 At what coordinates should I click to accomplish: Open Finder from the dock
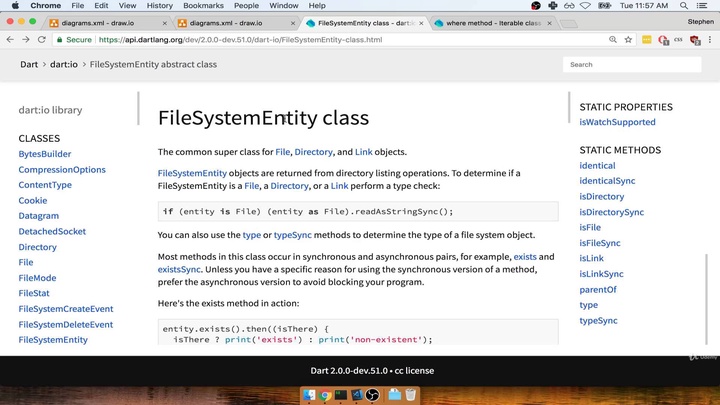pyautogui.click(x=309, y=395)
